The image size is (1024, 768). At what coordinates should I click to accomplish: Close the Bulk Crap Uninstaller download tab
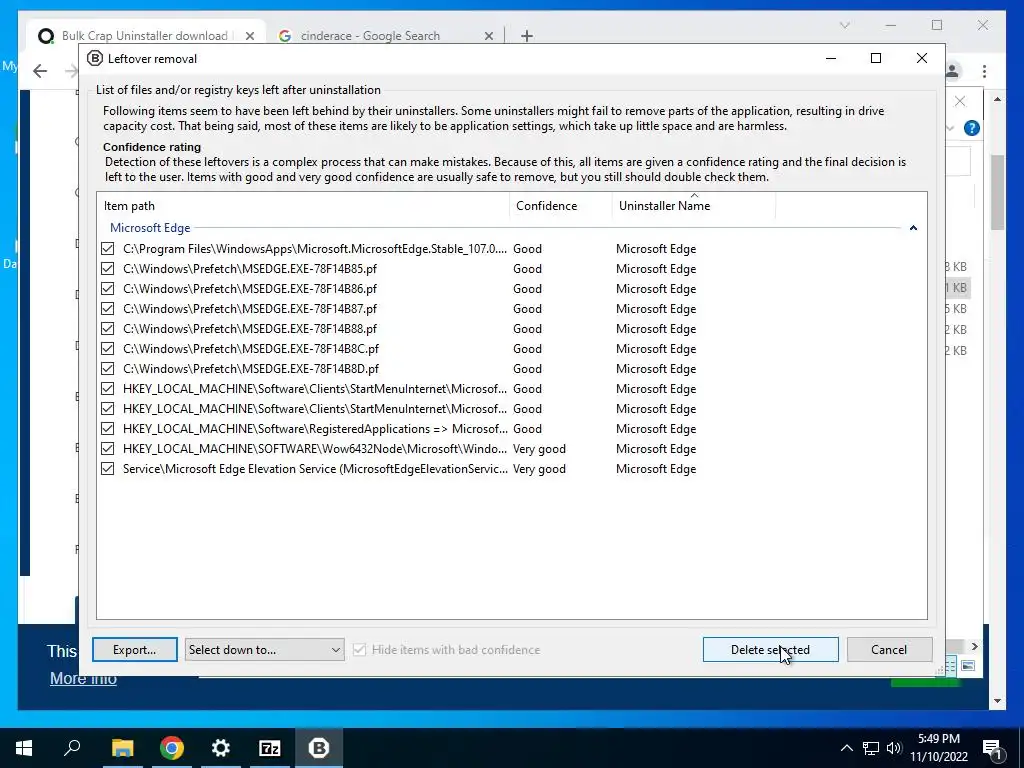click(249, 36)
